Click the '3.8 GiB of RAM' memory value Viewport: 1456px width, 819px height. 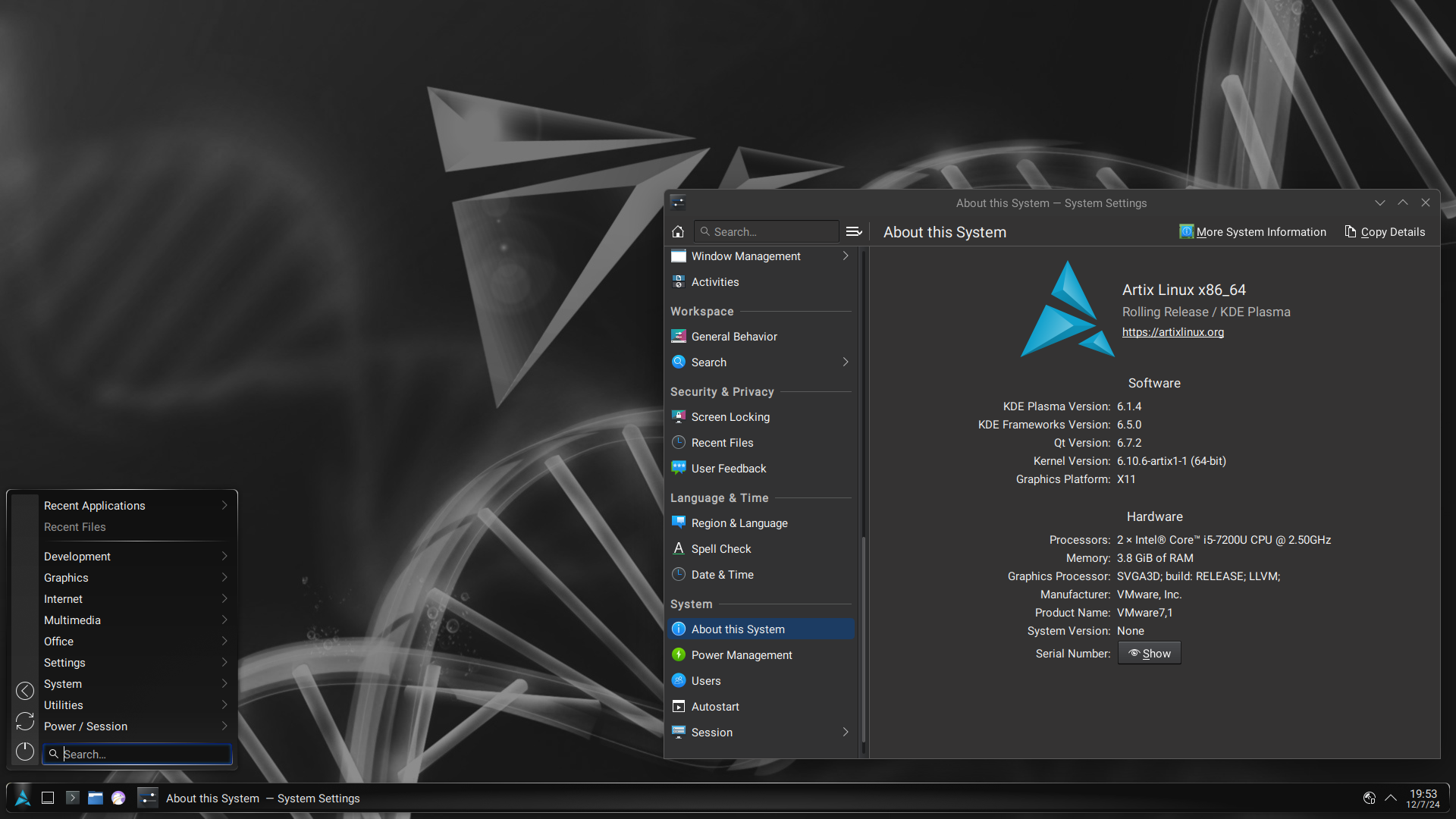tap(1155, 558)
